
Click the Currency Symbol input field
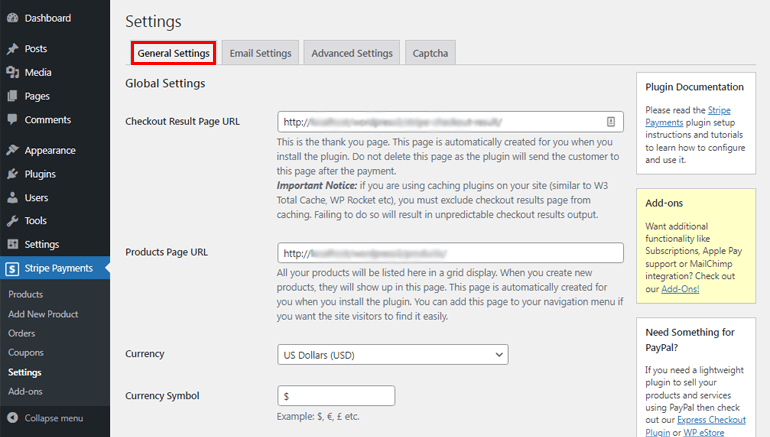click(x=336, y=396)
